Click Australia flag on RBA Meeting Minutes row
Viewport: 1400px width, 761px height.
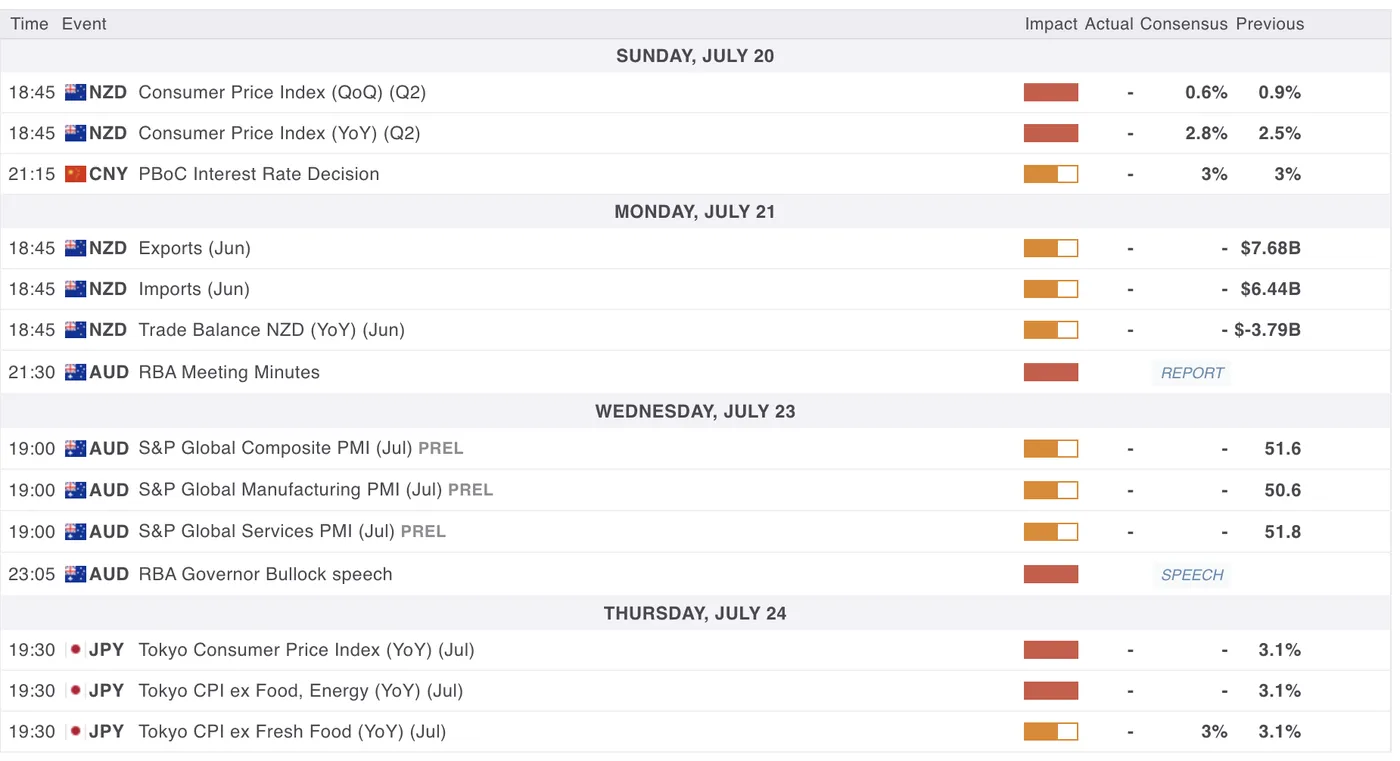click(x=75, y=372)
